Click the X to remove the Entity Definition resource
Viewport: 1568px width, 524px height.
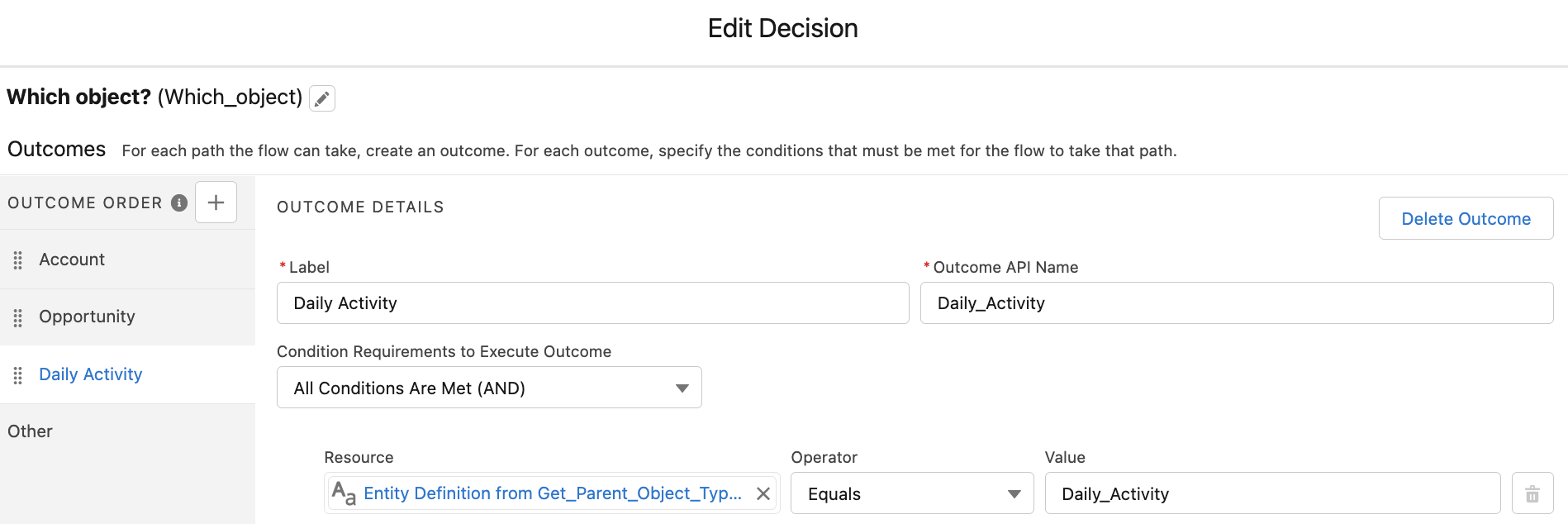(763, 493)
